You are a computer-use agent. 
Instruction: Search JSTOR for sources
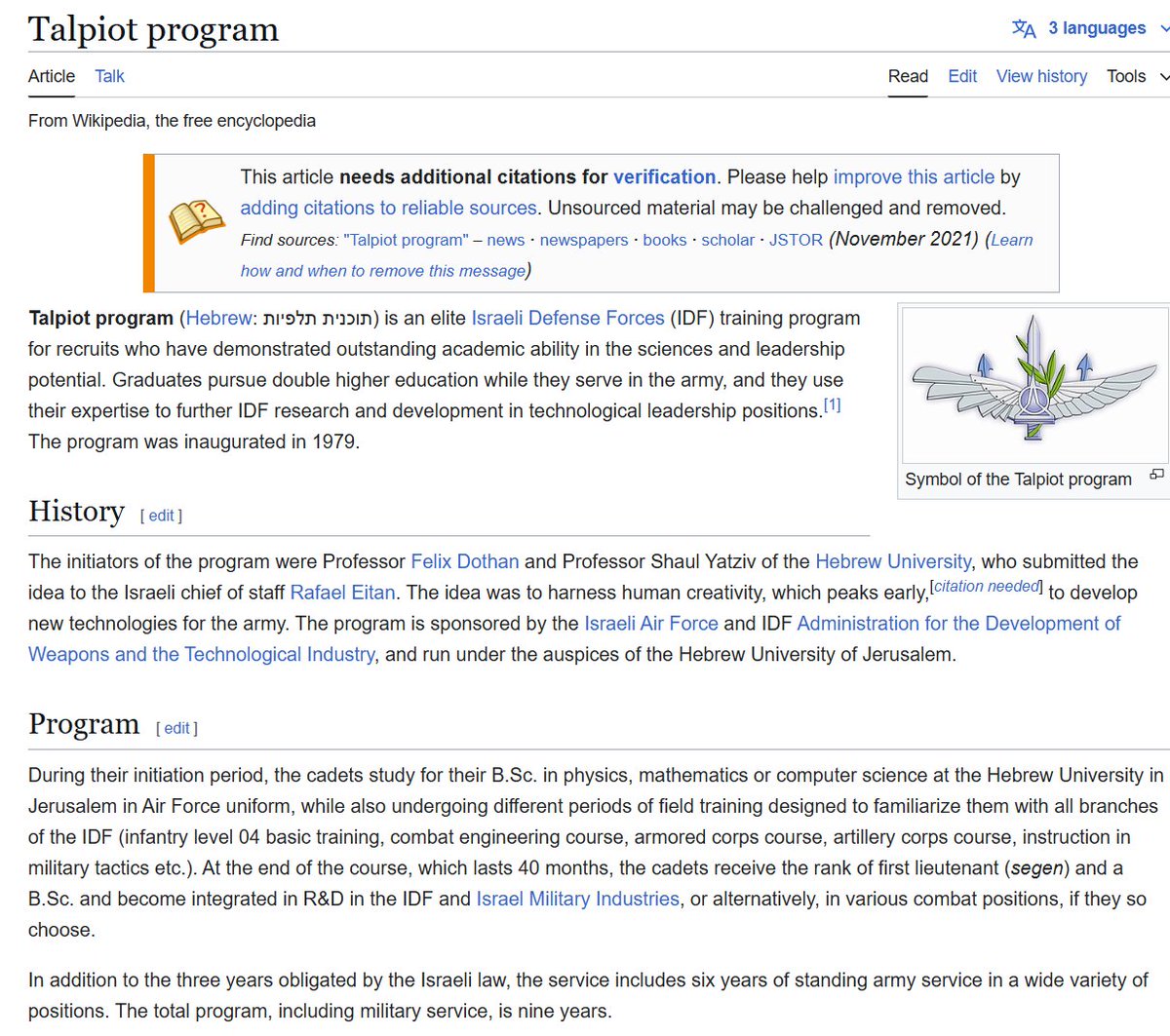pyautogui.click(x=796, y=240)
